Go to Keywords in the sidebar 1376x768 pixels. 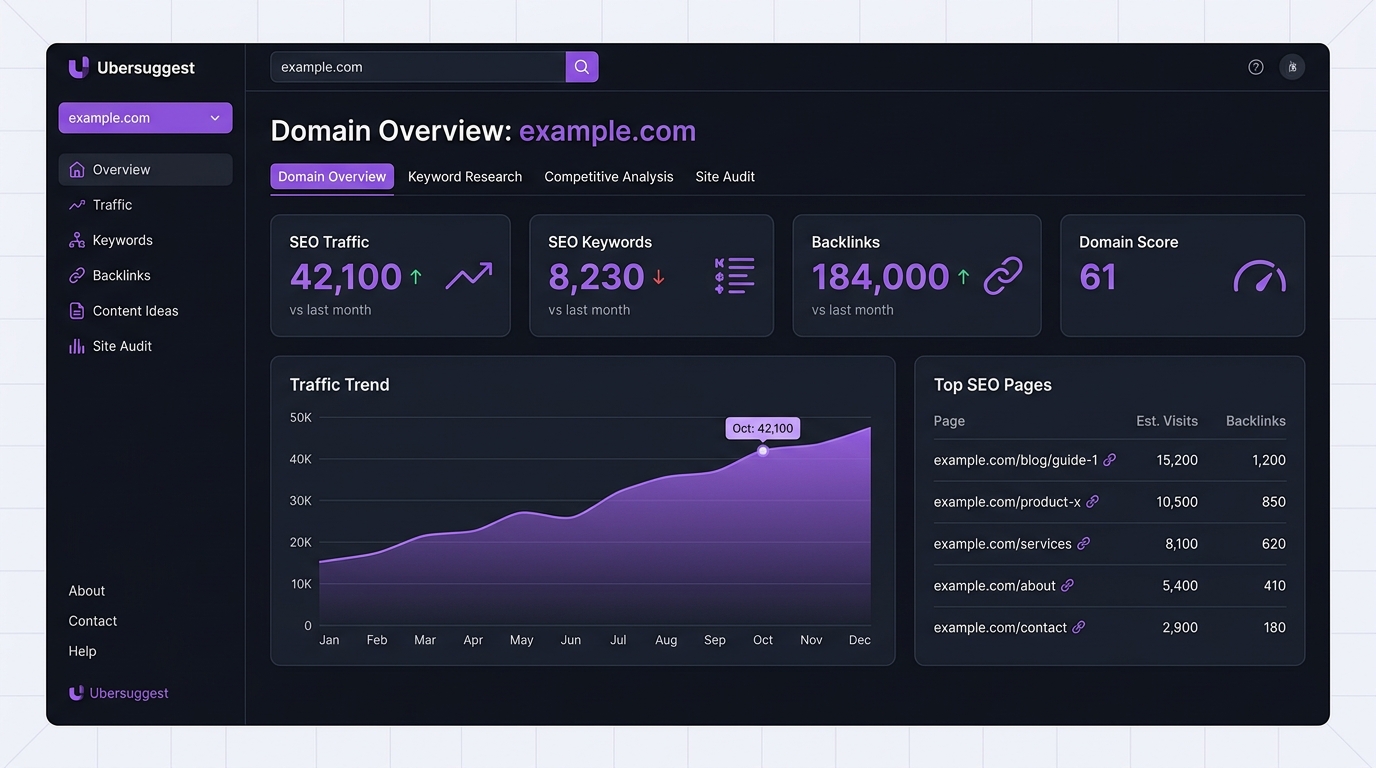pyautogui.click(x=145, y=240)
